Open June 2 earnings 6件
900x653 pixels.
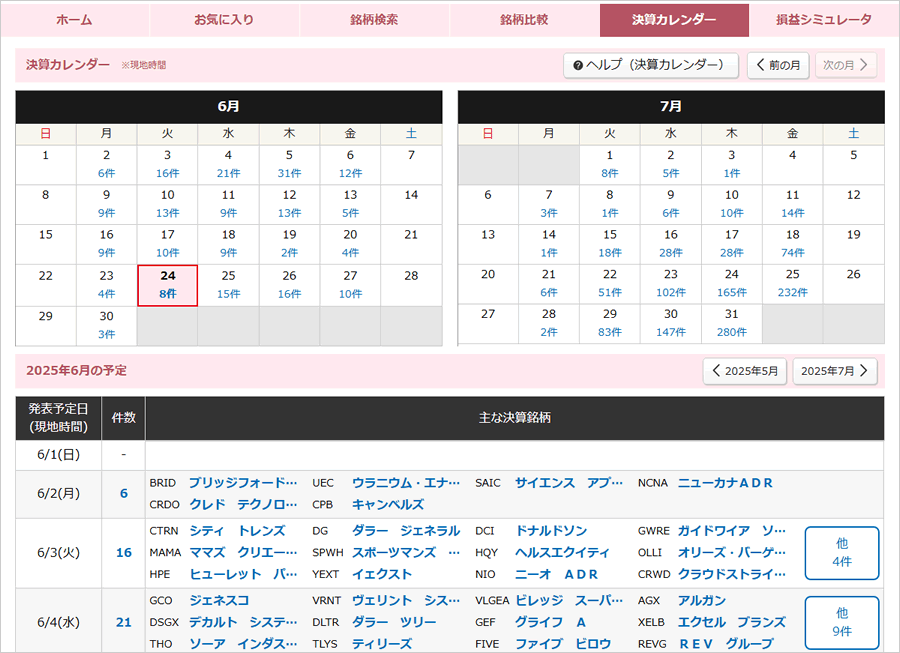107,173
